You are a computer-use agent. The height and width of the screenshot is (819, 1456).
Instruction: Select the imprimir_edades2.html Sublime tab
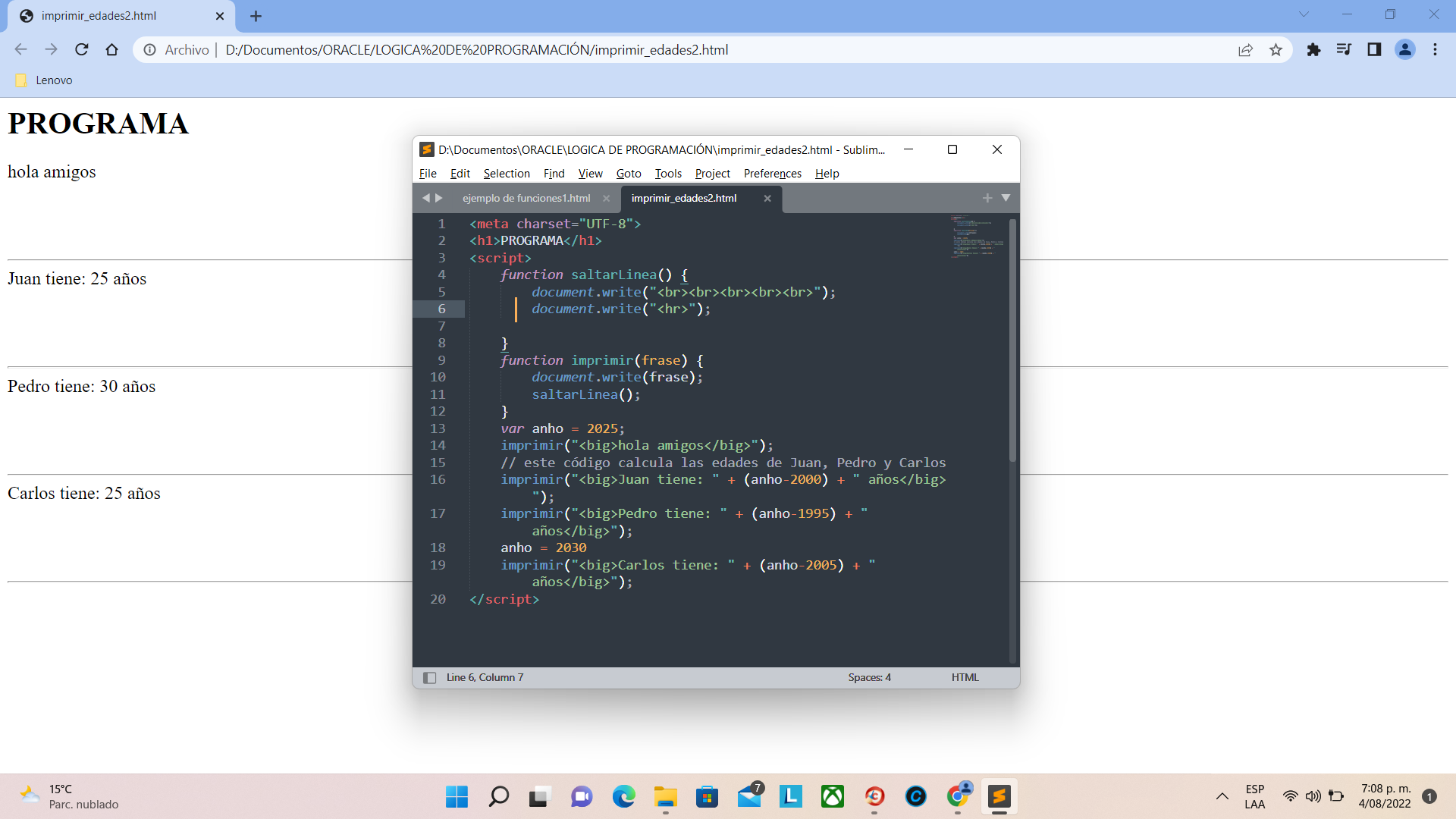tap(684, 198)
